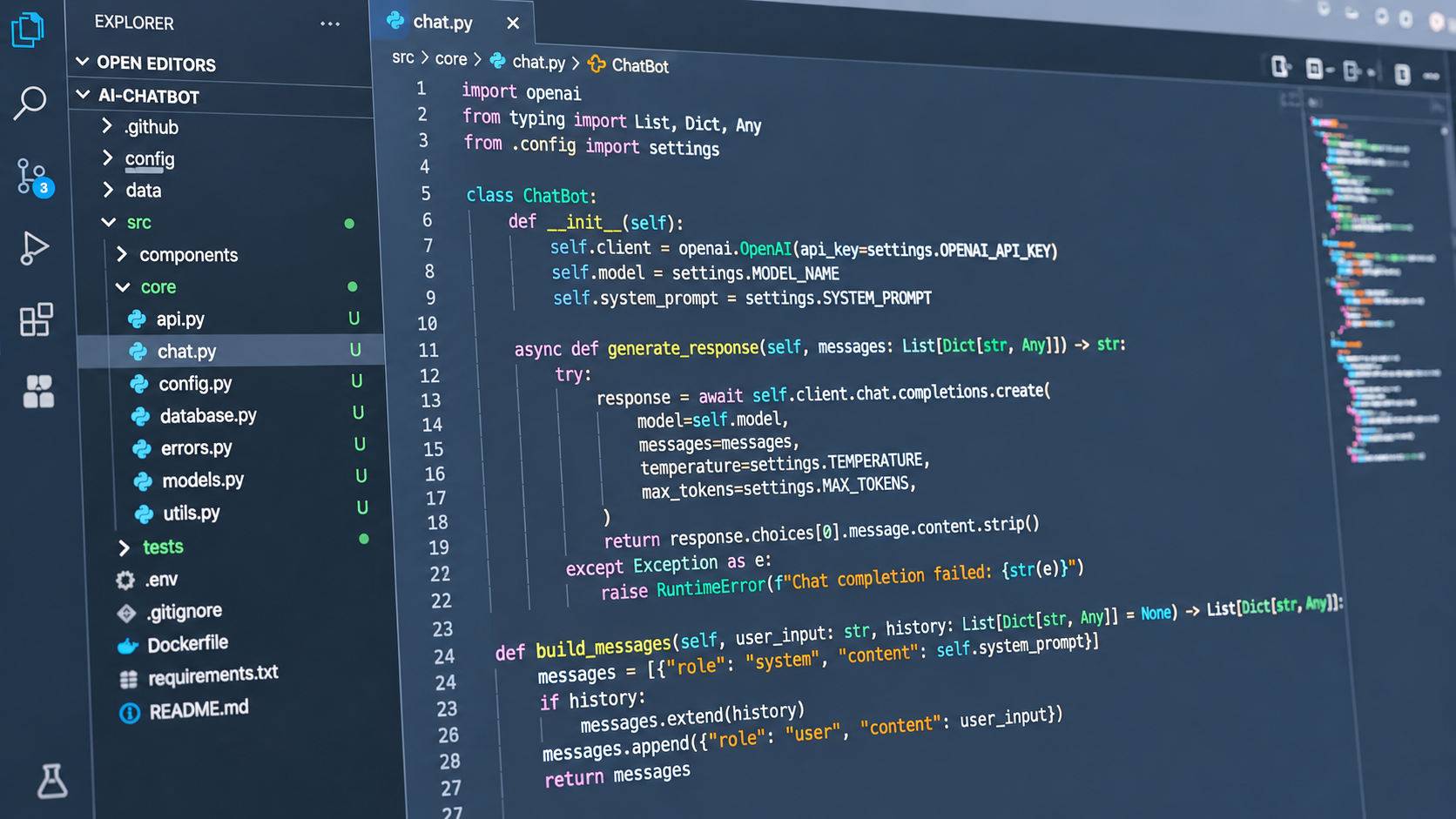Select chat.py in the file tree
This screenshot has width=1456, height=819.
186,352
